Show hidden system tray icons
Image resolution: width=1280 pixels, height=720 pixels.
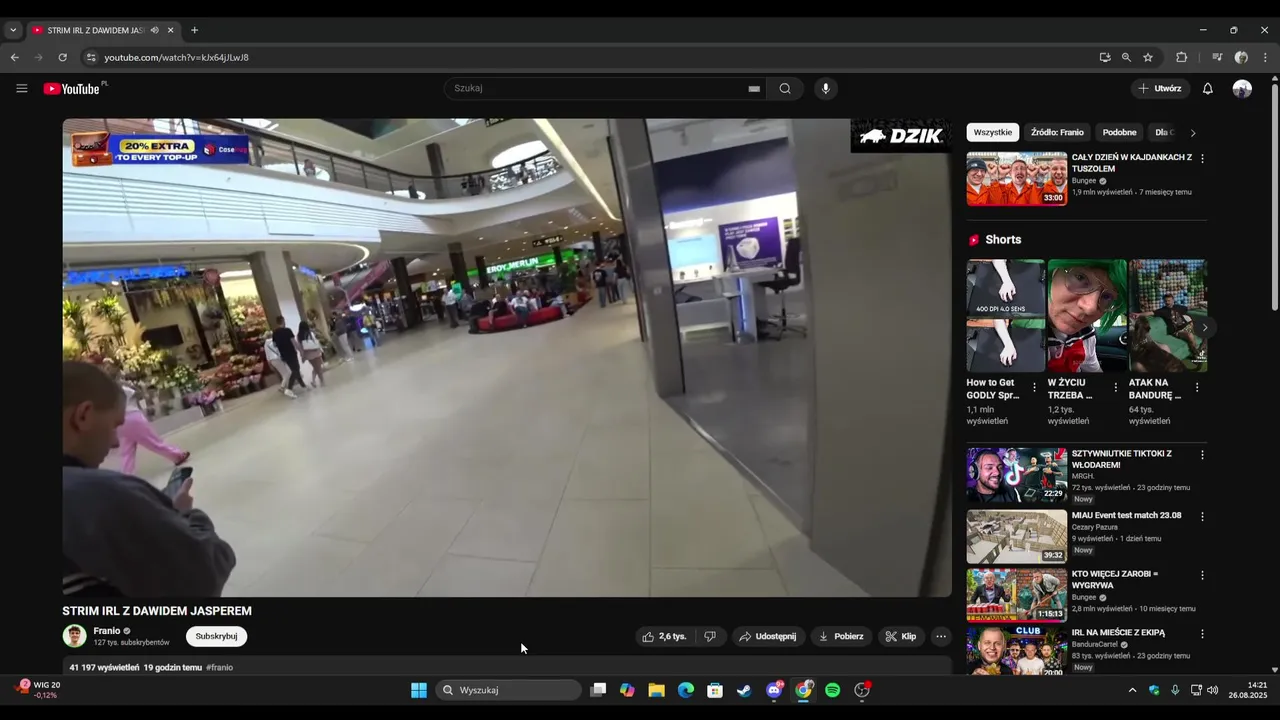[1132, 690]
